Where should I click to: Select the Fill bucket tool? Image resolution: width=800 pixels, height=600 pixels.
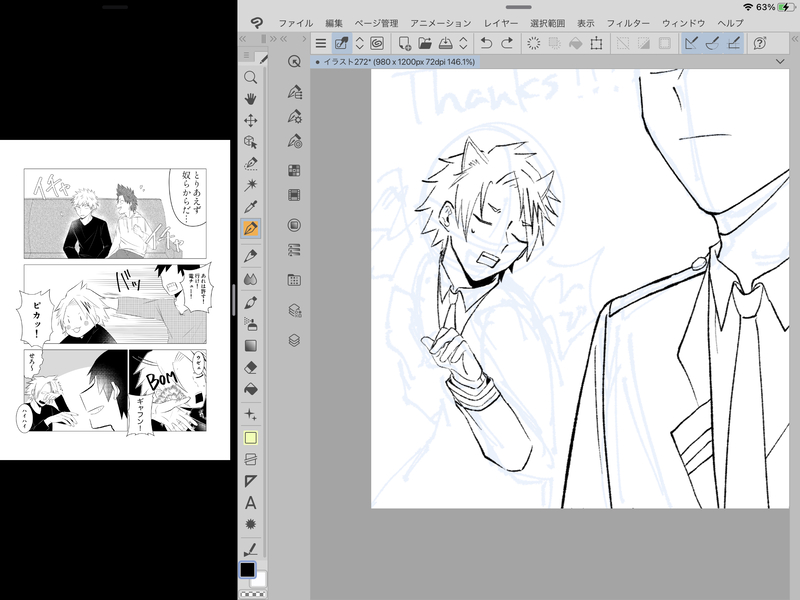(x=251, y=390)
